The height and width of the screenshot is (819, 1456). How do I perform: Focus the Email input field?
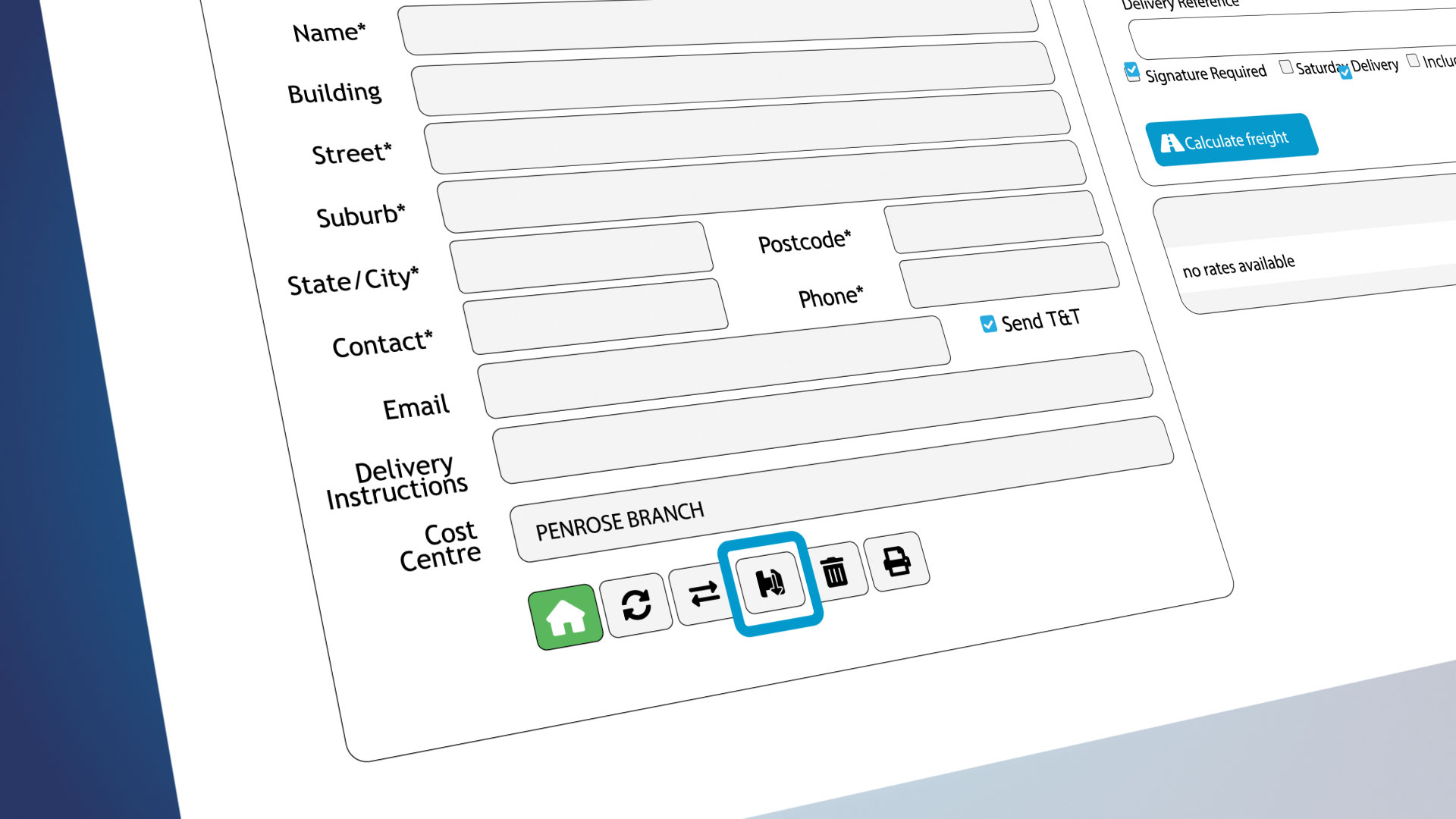tap(714, 367)
